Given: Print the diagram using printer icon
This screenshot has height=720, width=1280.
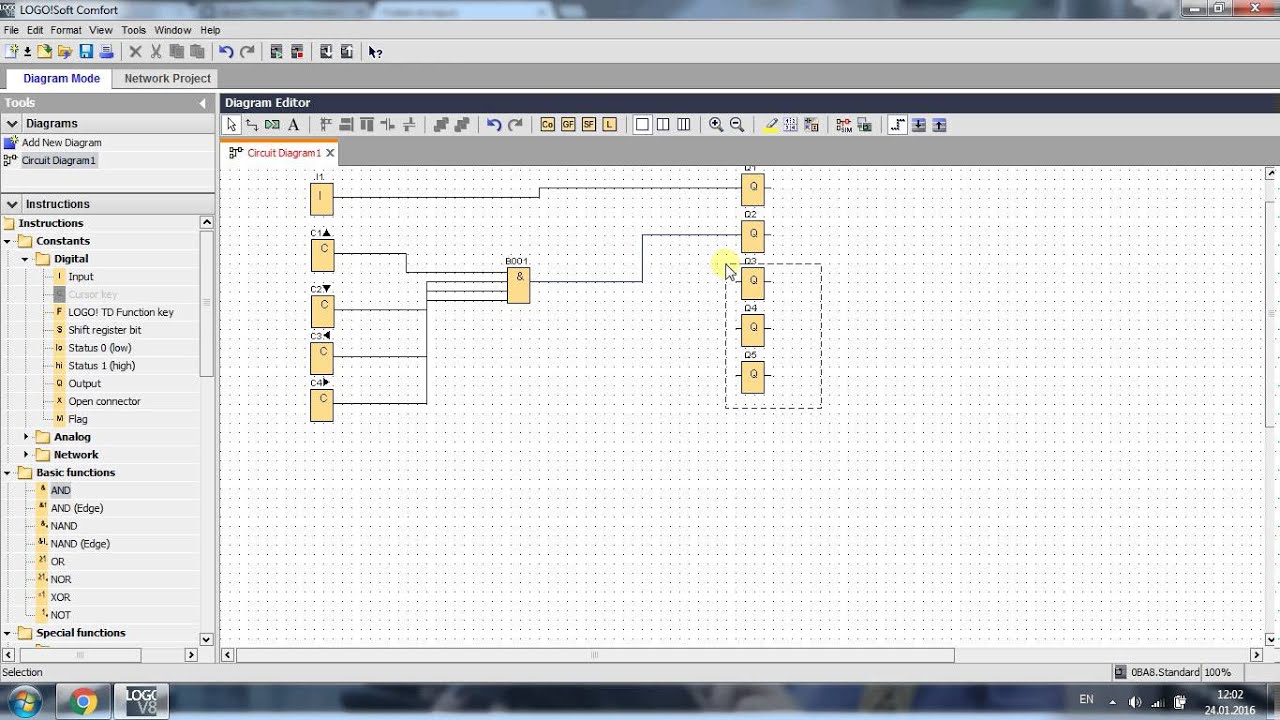Looking at the screenshot, I should click(x=106, y=52).
